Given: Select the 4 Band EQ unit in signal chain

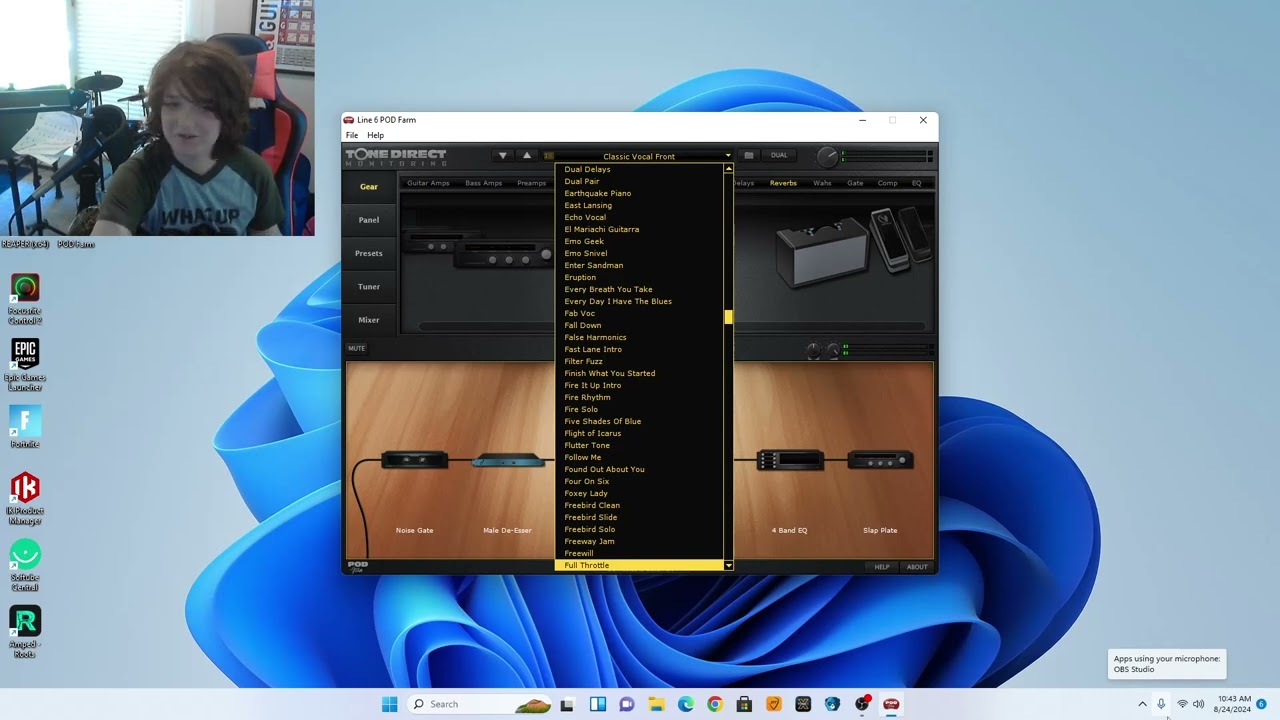Looking at the screenshot, I should tap(789, 460).
